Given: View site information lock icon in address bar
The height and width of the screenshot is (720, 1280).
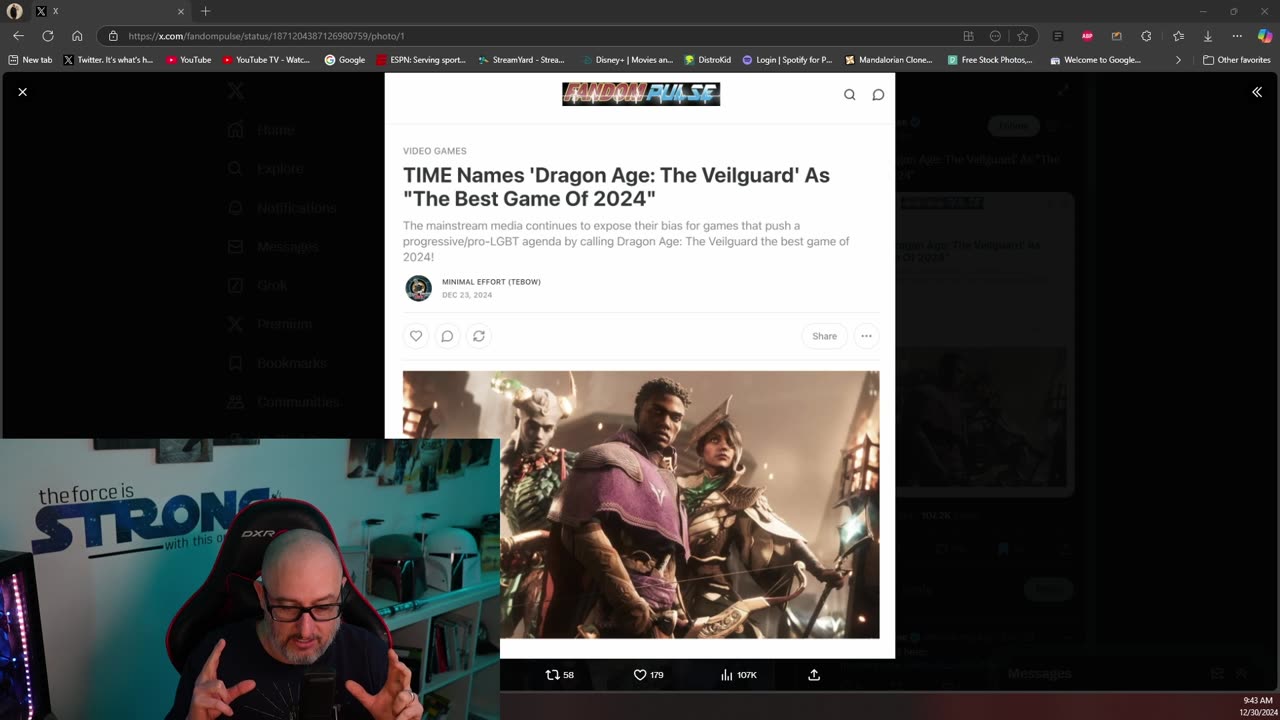Looking at the screenshot, I should [x=113, y=36].
